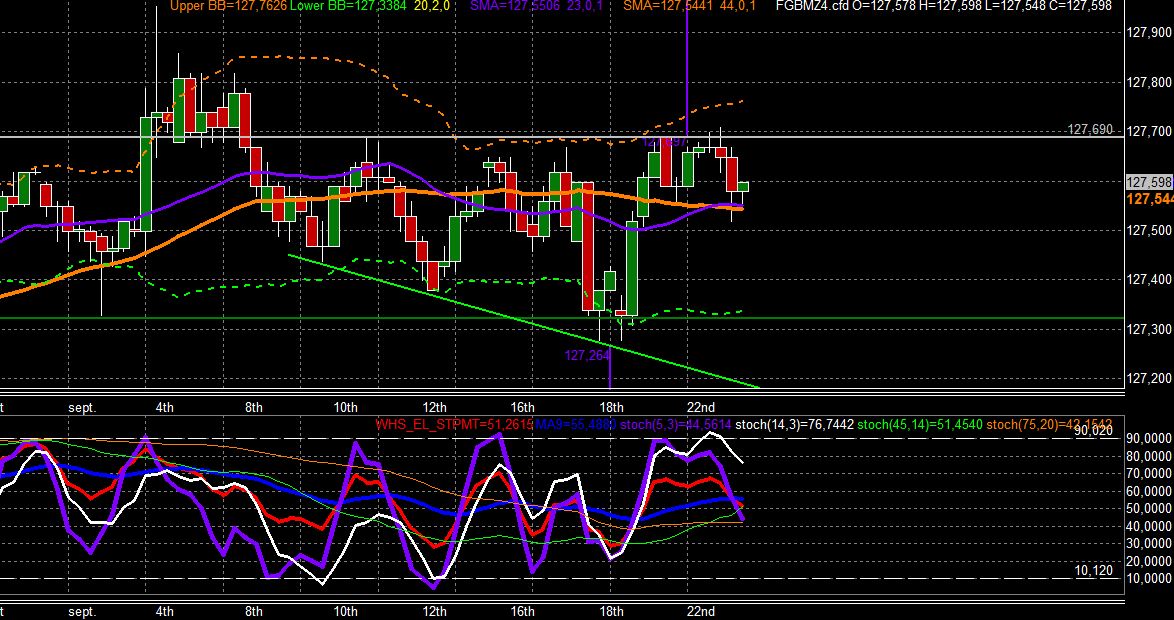Click the WHS_EL_STPMT=51,2615 indicator label
This screenshot has width=1174, height=620.
453,425
